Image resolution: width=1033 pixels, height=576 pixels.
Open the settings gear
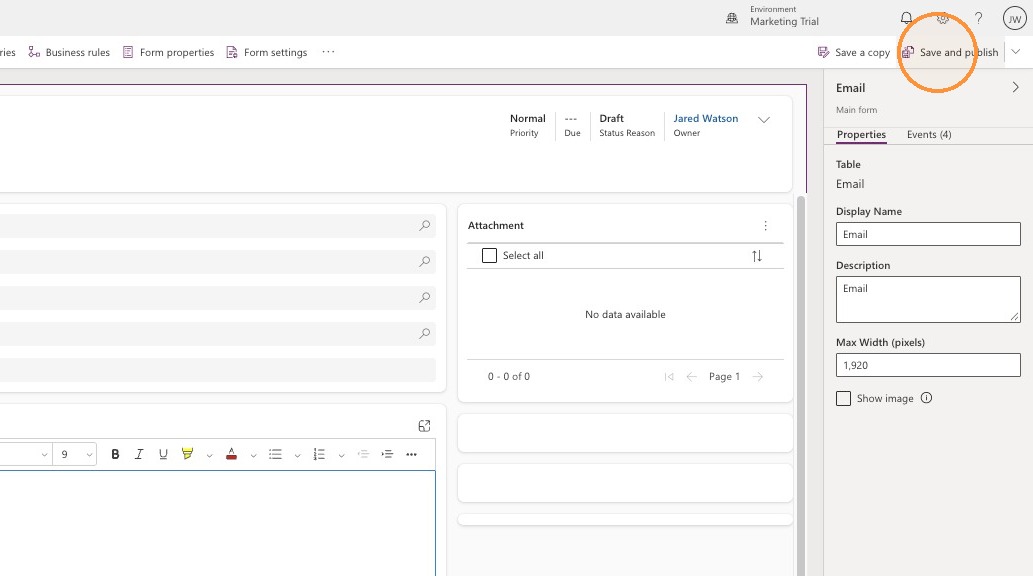point(943,18)
